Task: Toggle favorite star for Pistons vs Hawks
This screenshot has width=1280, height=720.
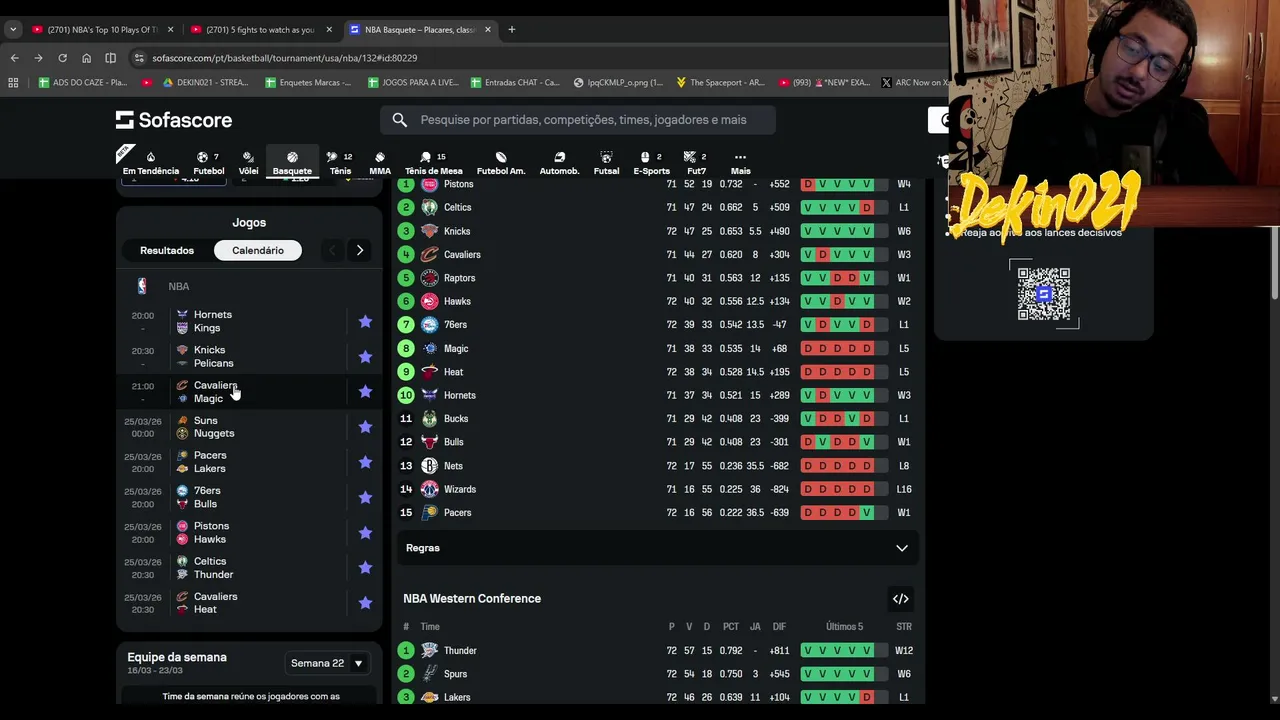Action: click(x=365, y=532)
